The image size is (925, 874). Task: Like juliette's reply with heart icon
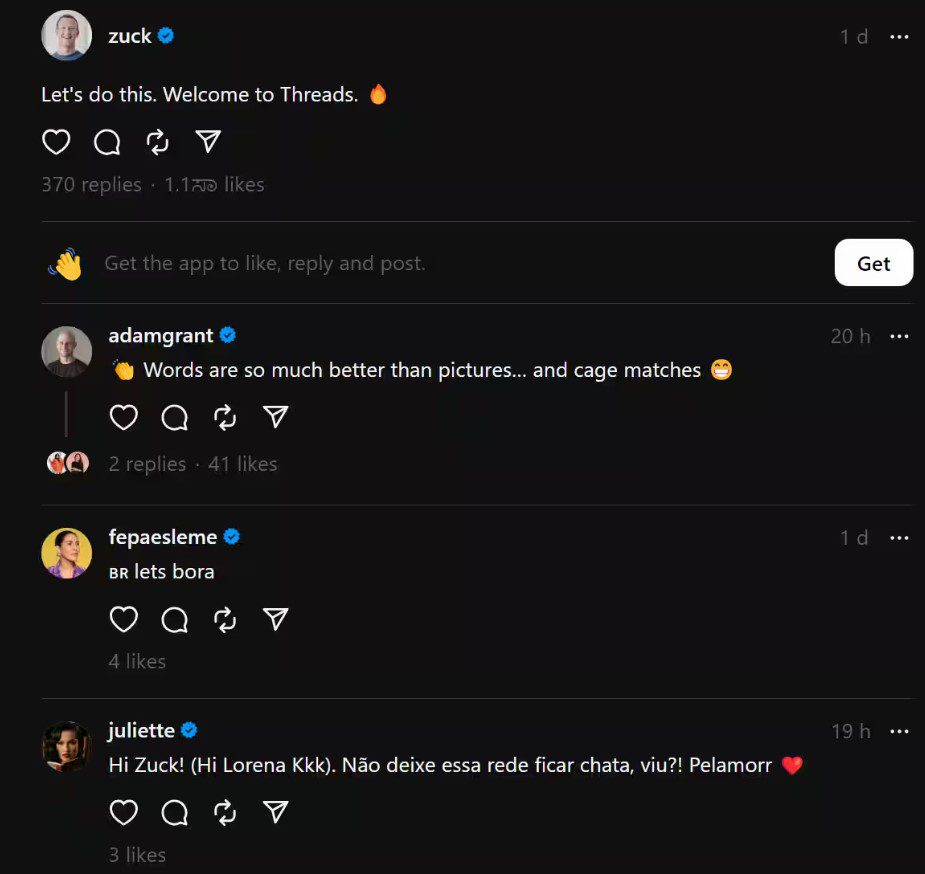pos(124,813)
